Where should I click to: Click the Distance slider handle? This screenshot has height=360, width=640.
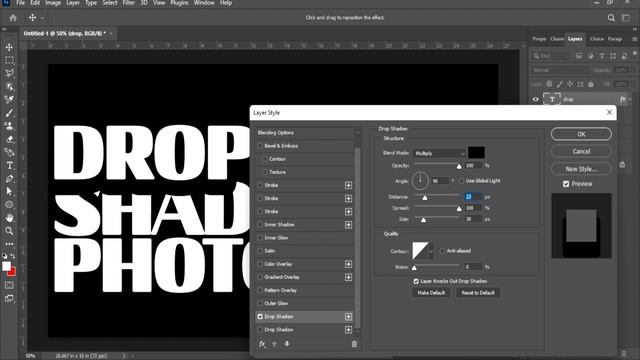click(425, 198)
